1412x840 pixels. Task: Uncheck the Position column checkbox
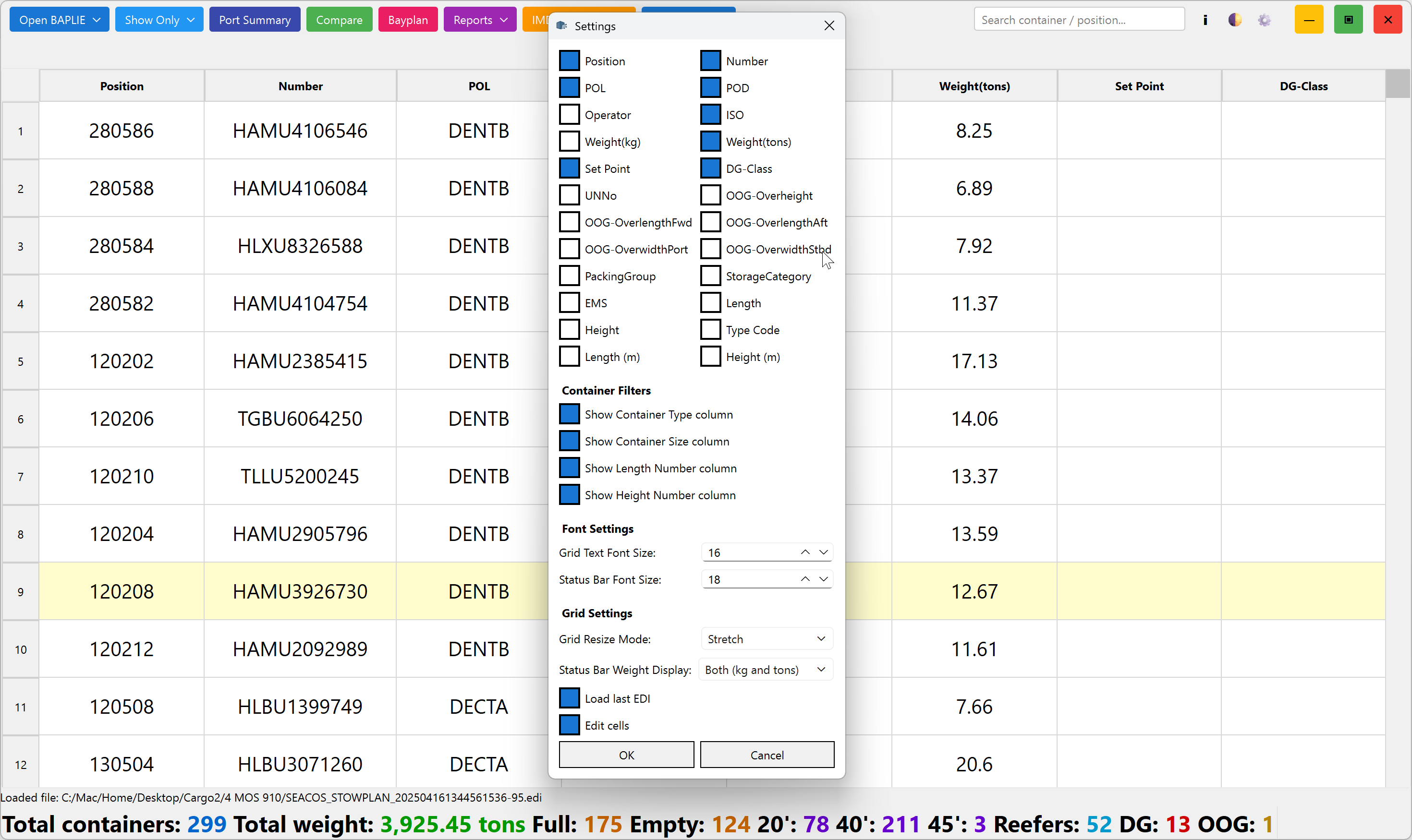tap(569, 60)
